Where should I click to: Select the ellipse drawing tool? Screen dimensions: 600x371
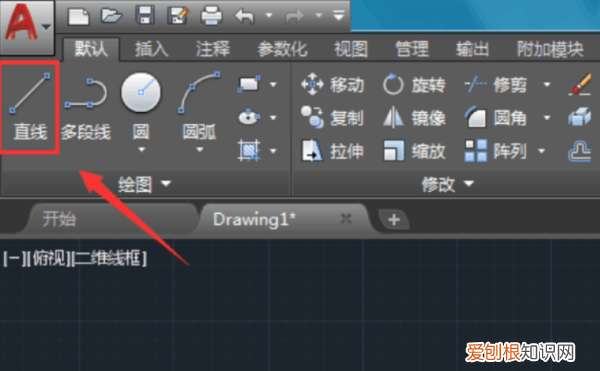click(x=249, y=117)
